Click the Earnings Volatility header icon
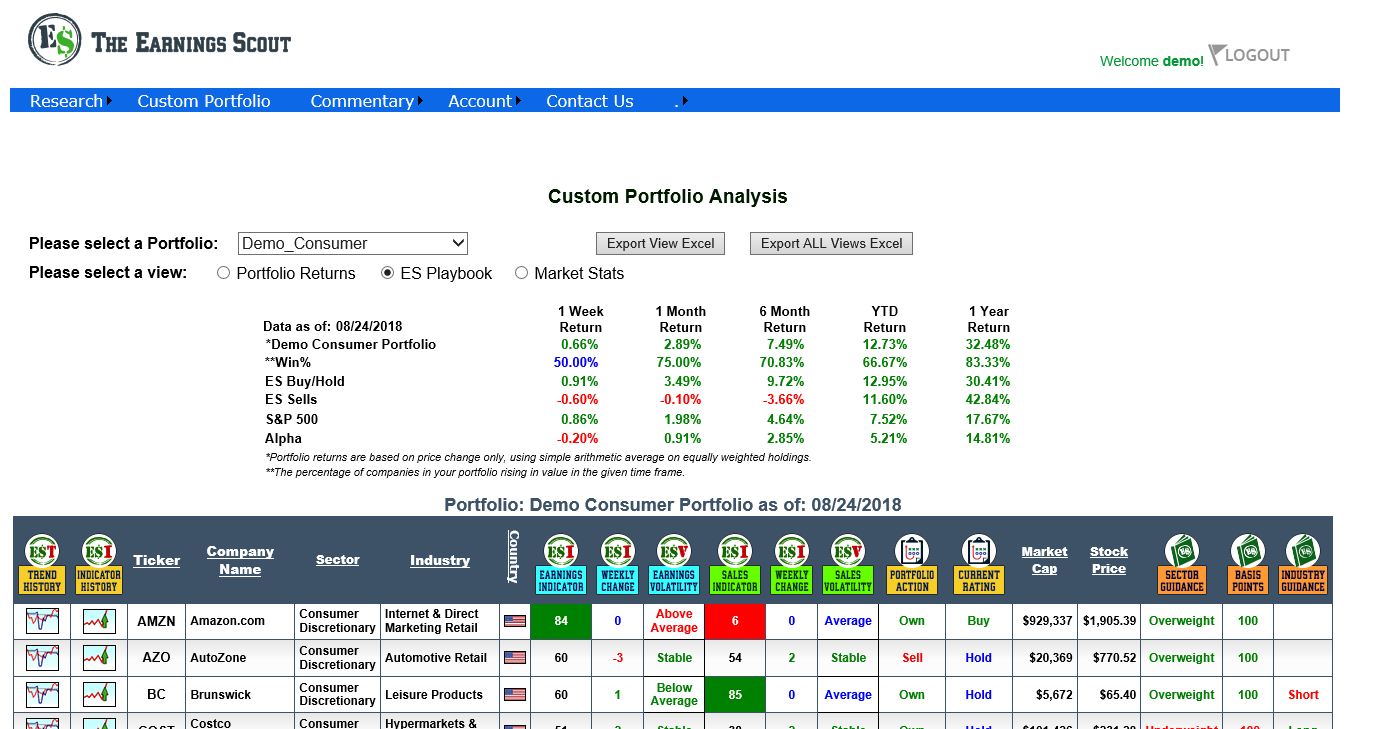The height and width of the screenshot is (729, 1381). click(674, 563)
